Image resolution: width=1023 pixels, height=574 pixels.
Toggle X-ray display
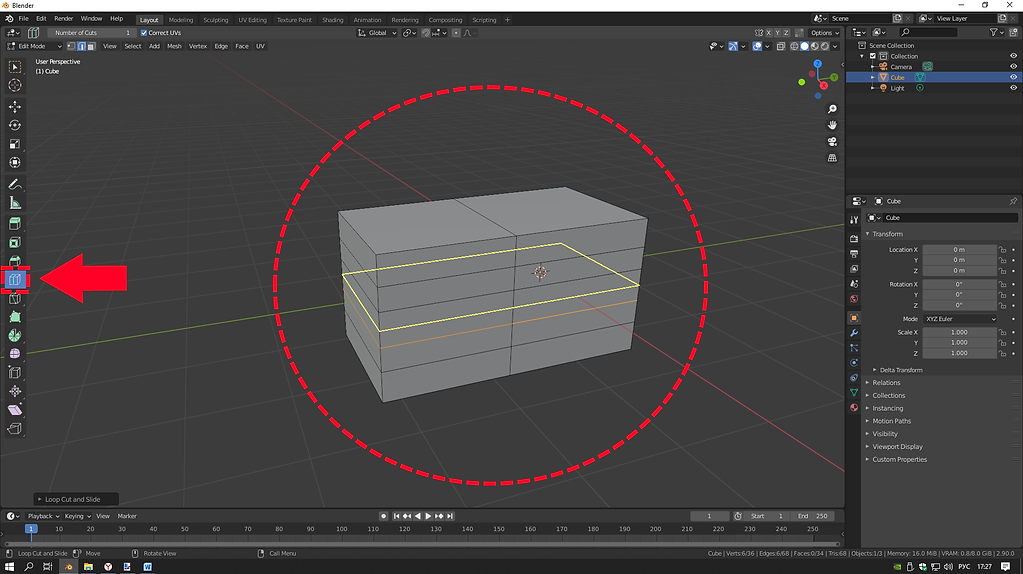pos(780,46)
